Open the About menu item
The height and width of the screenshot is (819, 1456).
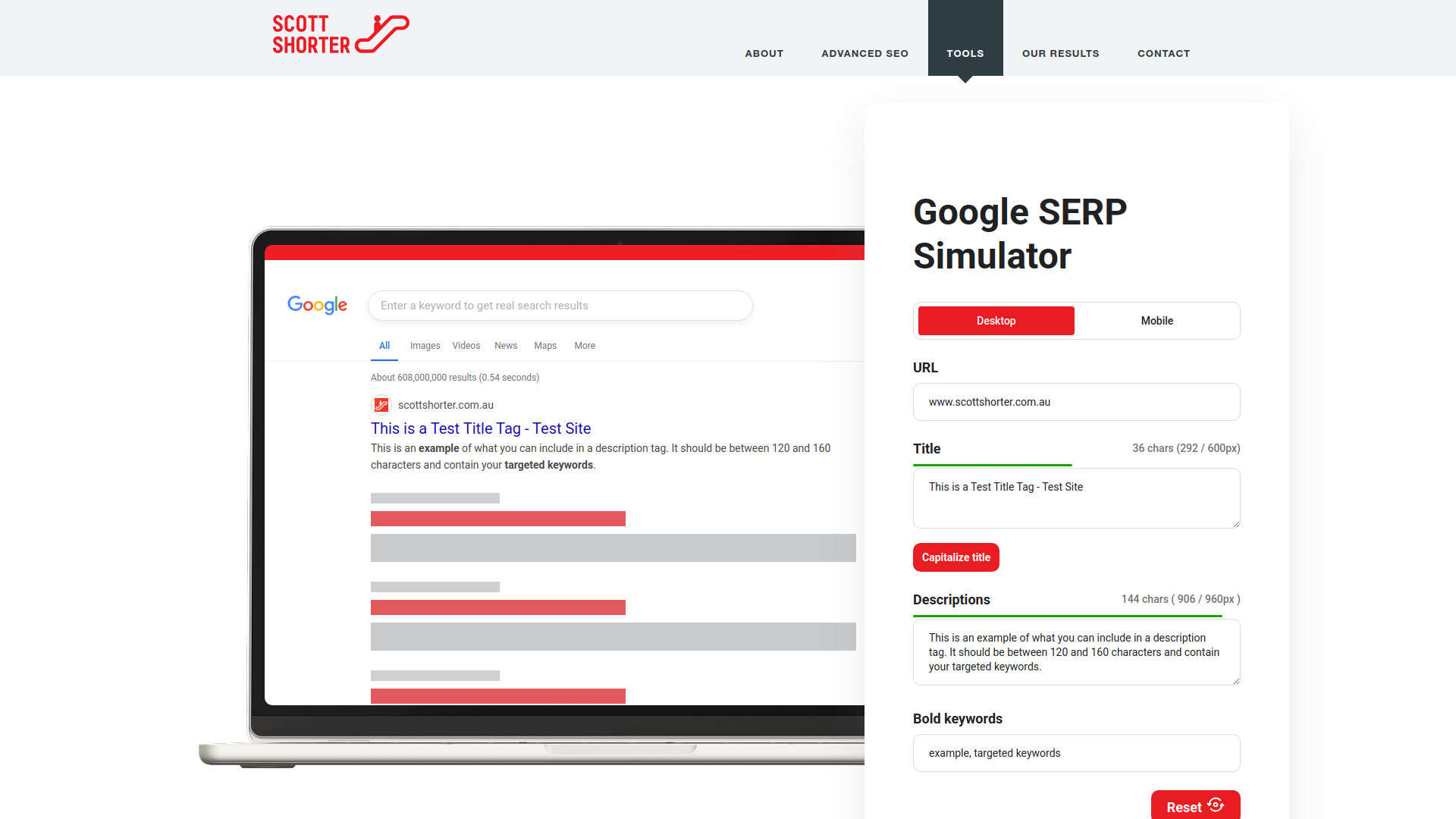coord(764,53)
